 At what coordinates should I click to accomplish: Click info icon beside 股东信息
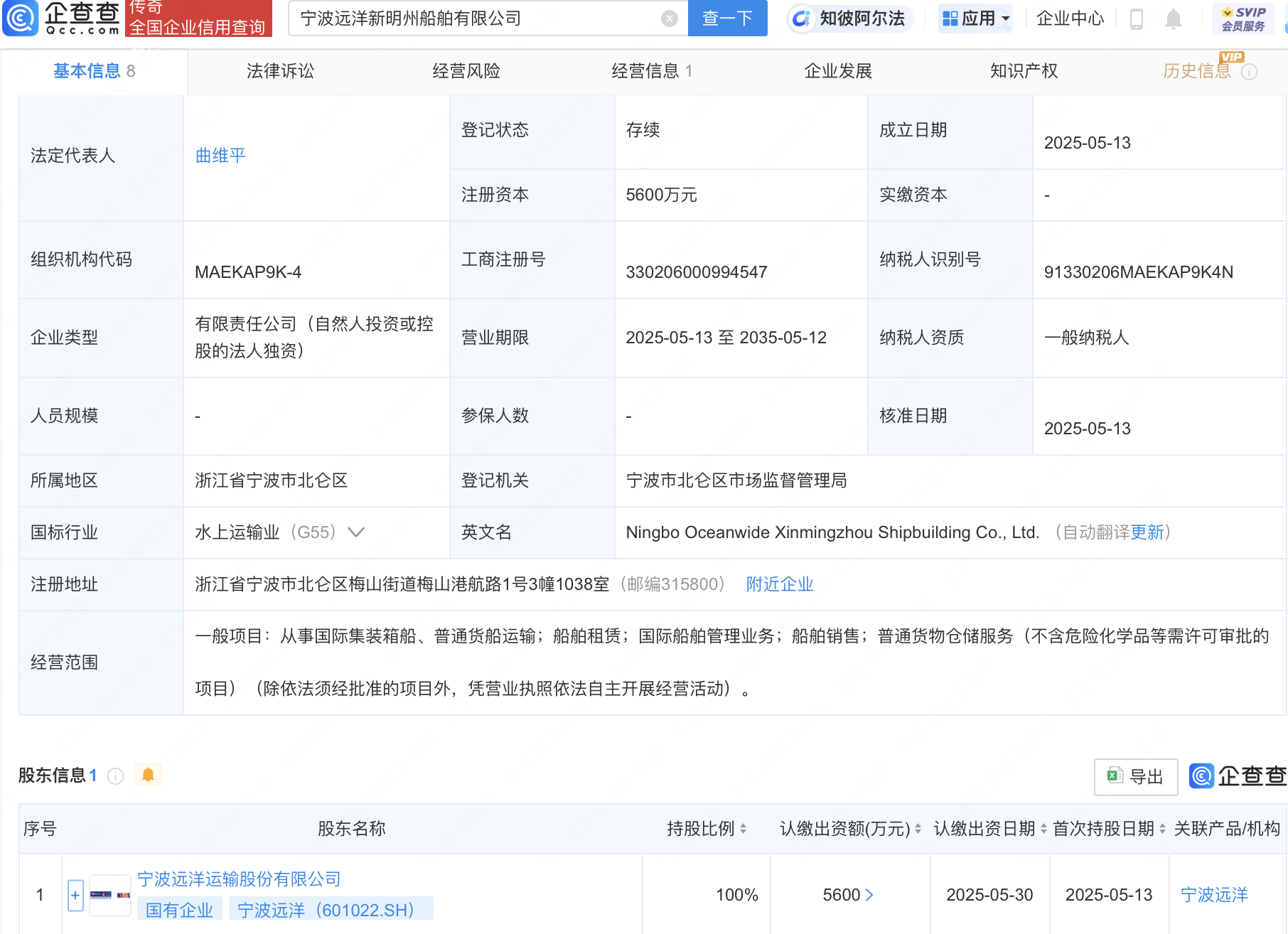(115, 776)
